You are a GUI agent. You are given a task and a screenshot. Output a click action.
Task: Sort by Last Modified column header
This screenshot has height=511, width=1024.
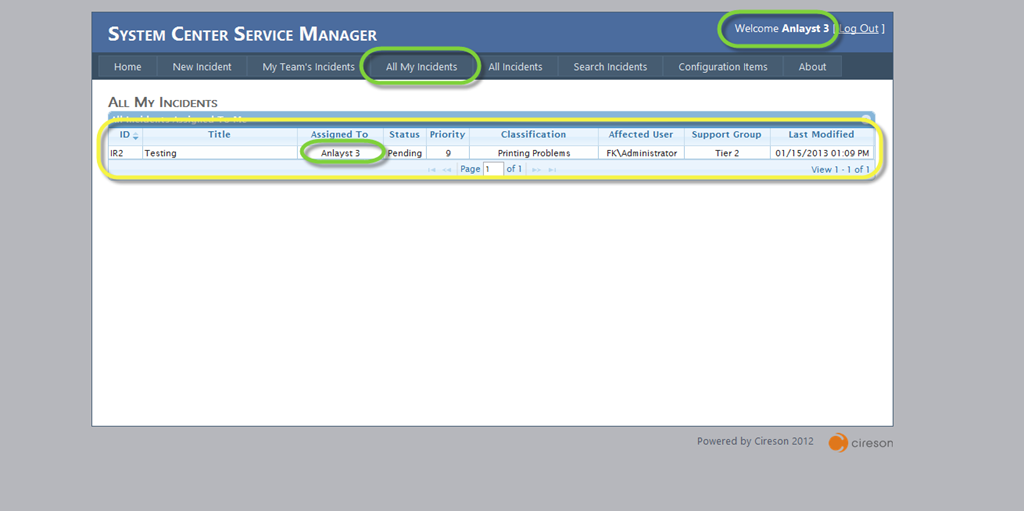[x=821, y=135]
